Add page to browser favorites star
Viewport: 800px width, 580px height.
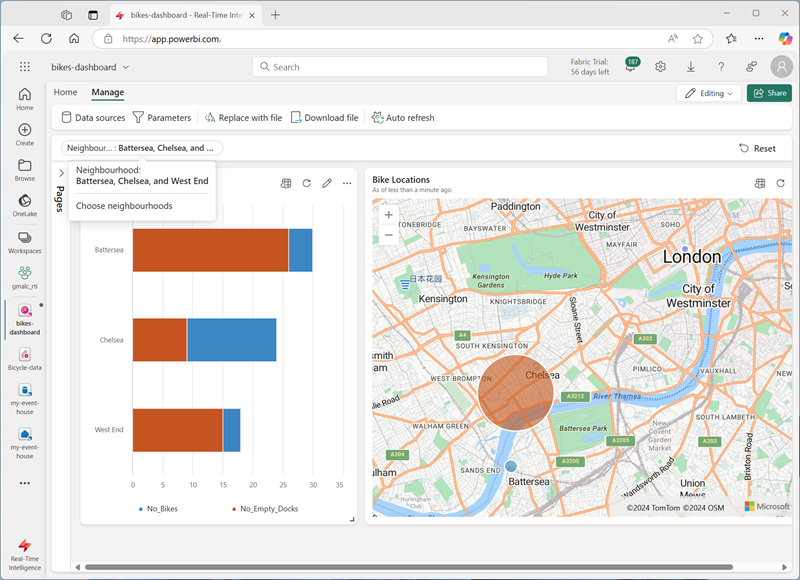pos(697,39)
